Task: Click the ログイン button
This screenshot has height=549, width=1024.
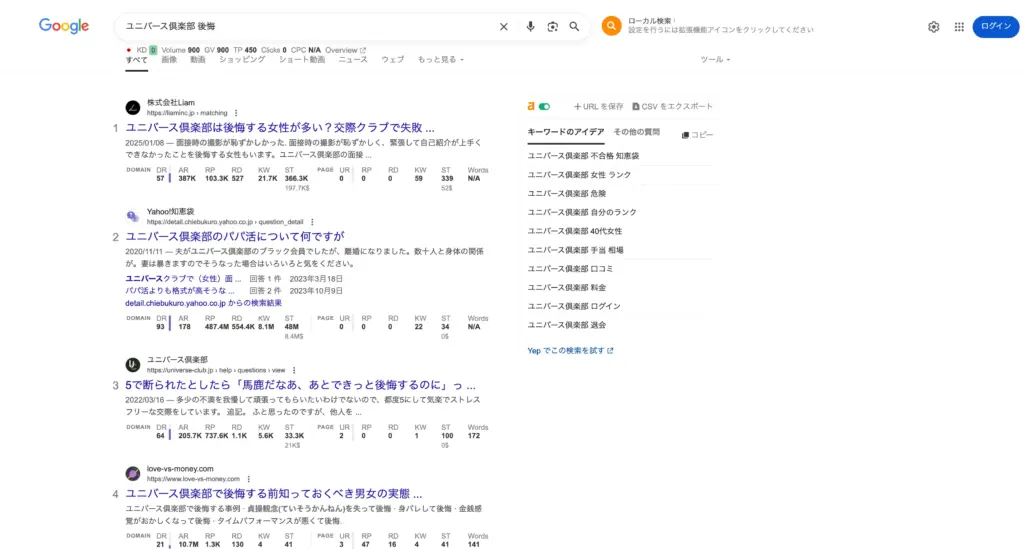Action: click(995, 26)
